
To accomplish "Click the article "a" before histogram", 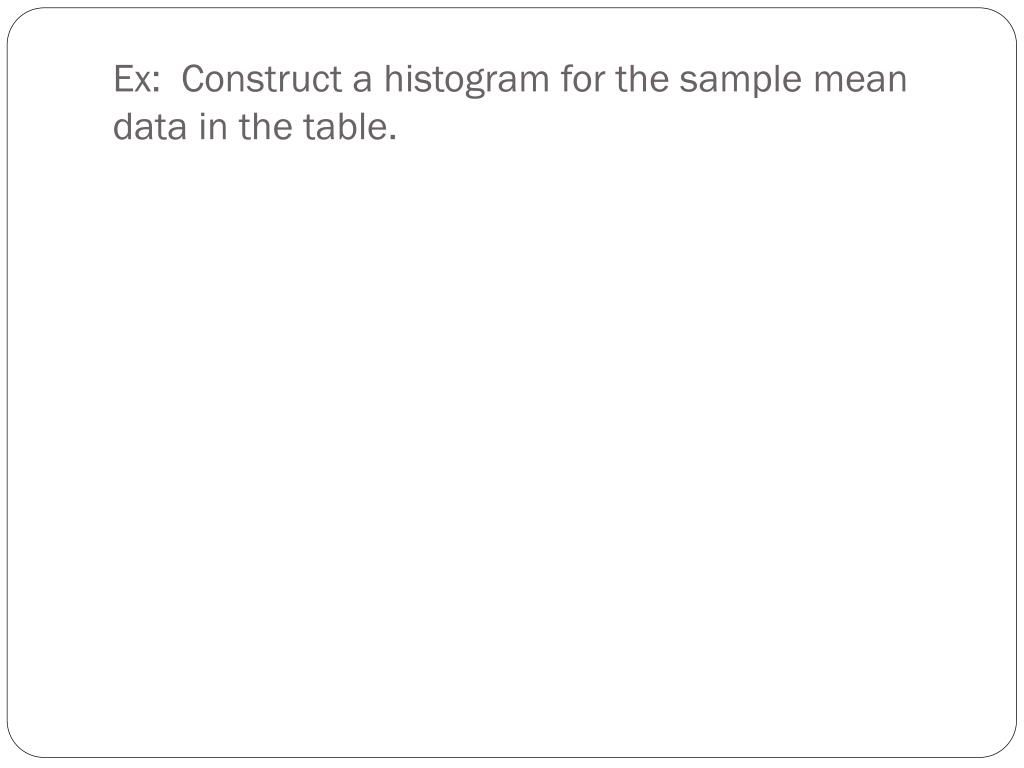I will 362,83.
